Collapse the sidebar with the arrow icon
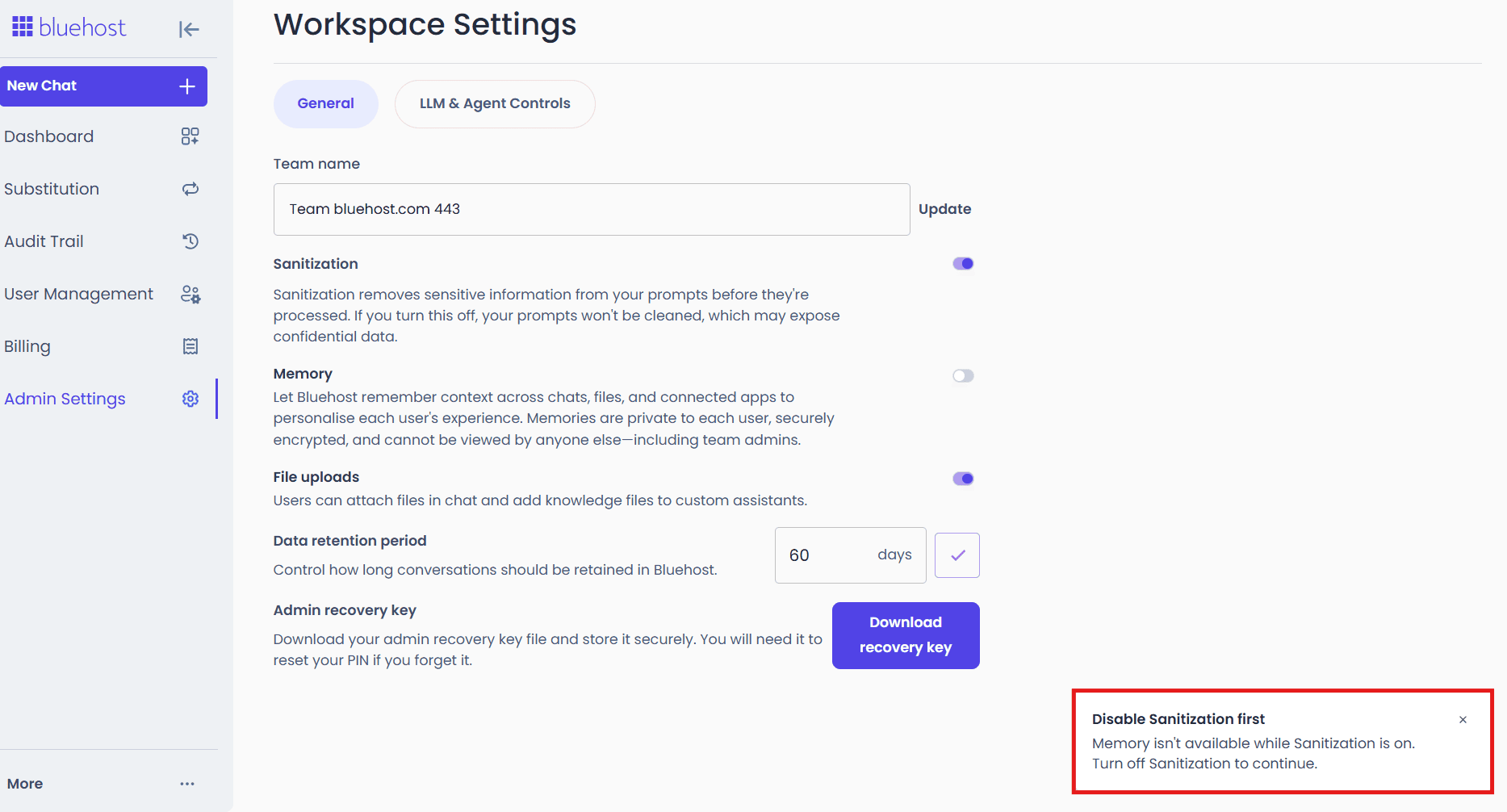 [189, 30]
